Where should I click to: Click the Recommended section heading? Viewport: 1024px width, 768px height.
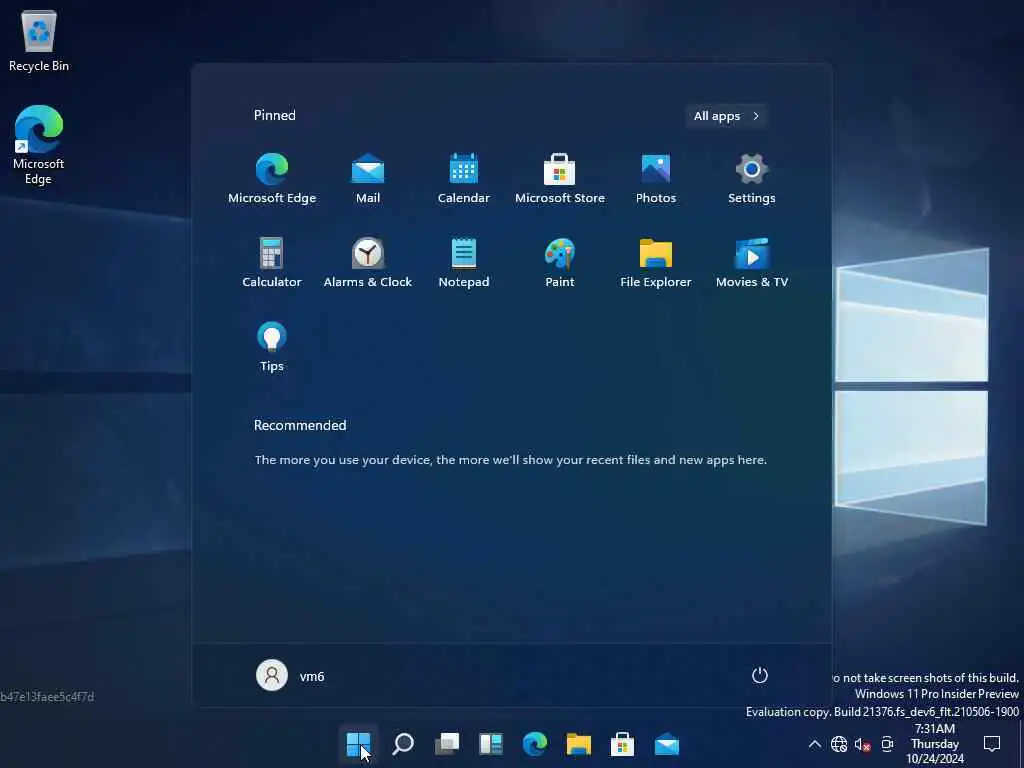[x=300, y=425]
